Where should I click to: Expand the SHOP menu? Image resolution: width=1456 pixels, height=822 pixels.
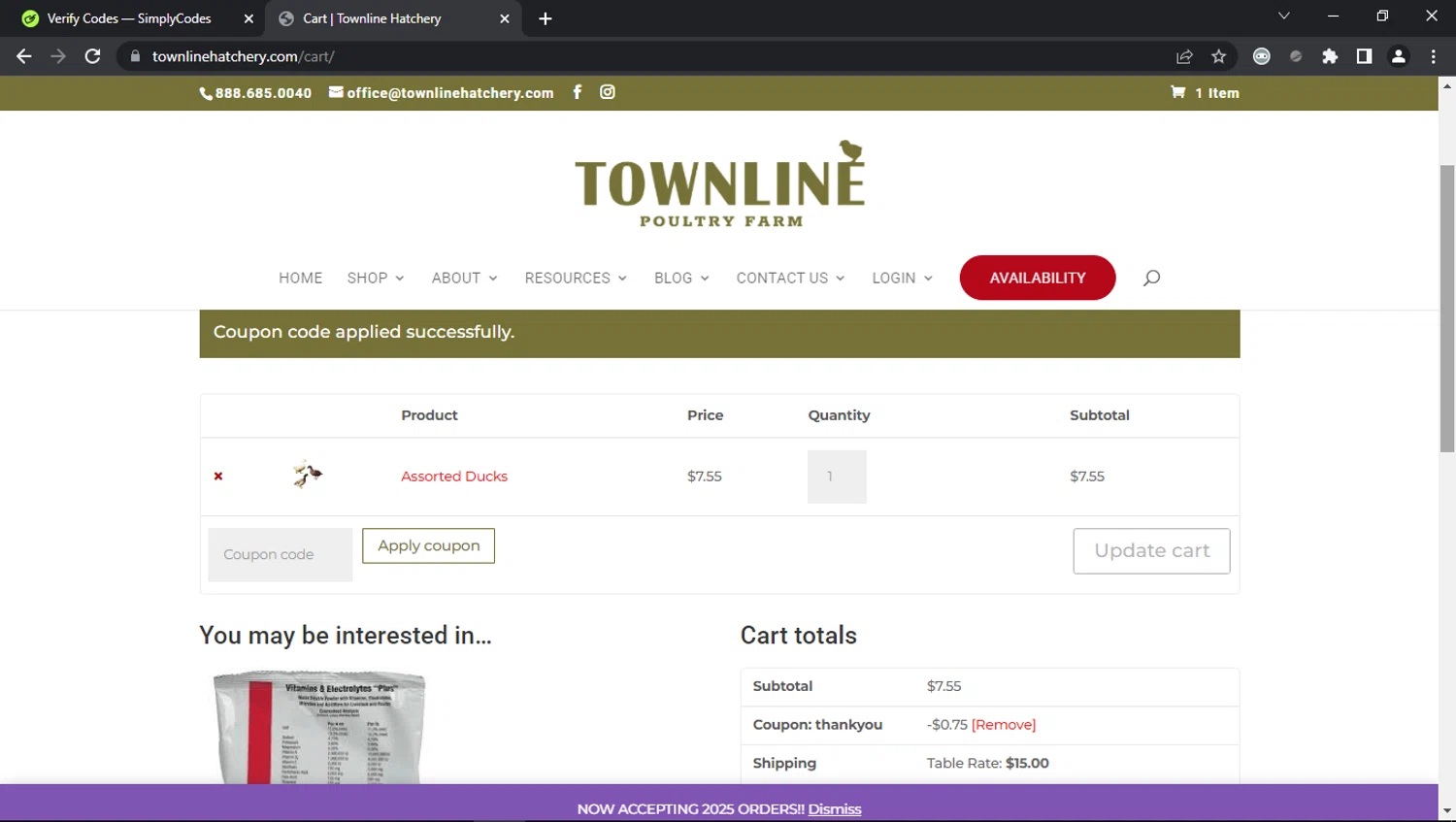click(376, 278)
